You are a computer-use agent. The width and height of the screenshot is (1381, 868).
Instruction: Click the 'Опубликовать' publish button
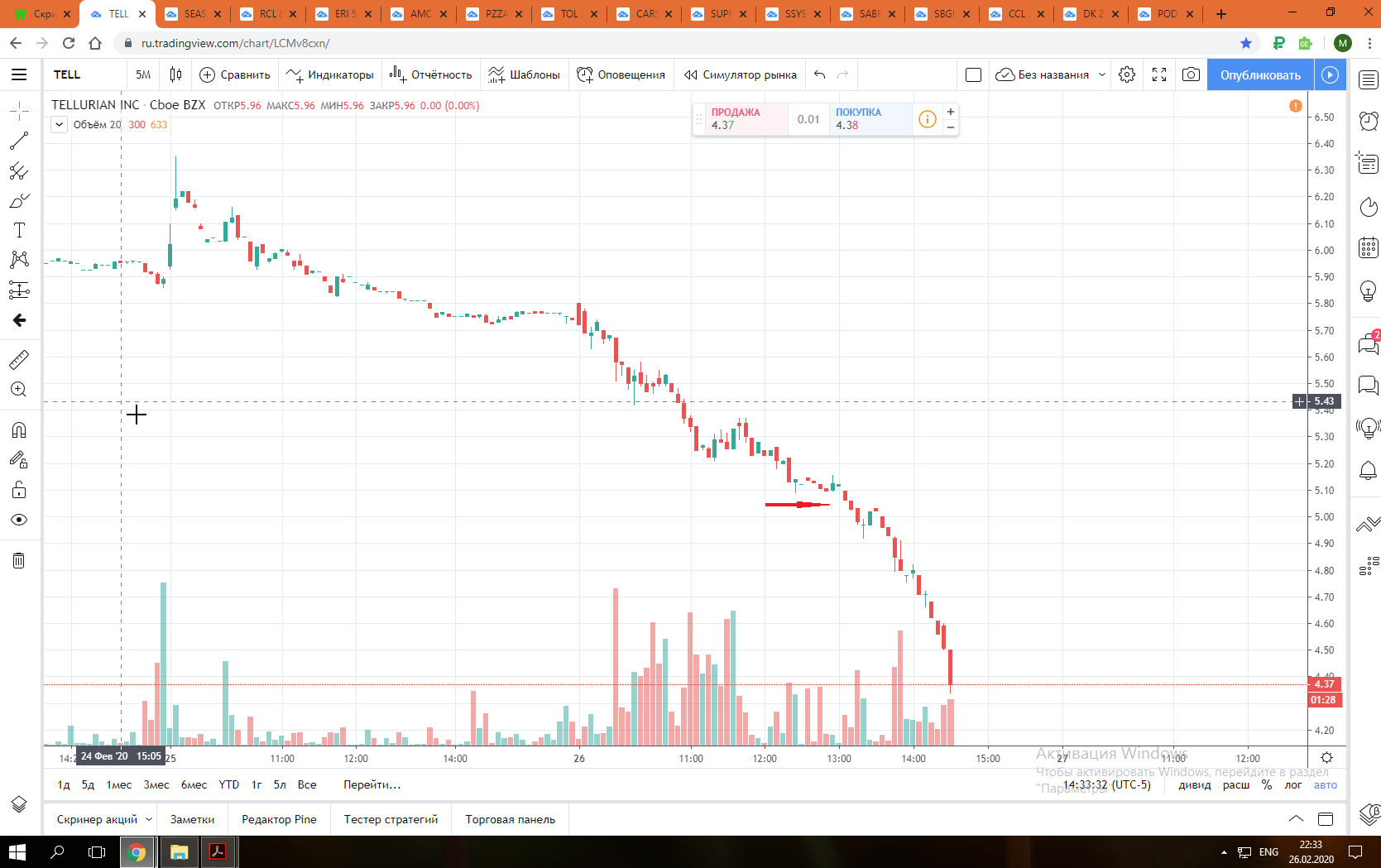(x=1260, y=74)
